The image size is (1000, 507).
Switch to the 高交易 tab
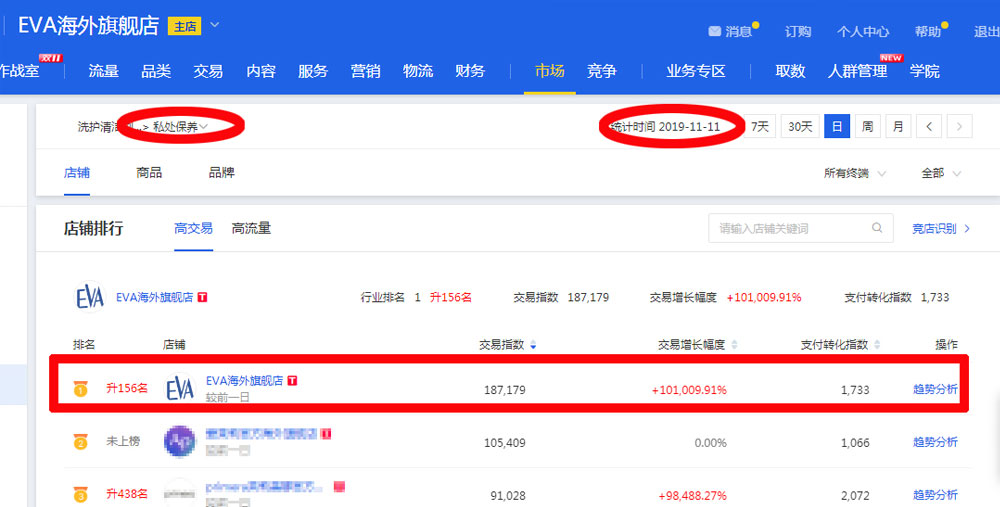[x=193, y=228]
